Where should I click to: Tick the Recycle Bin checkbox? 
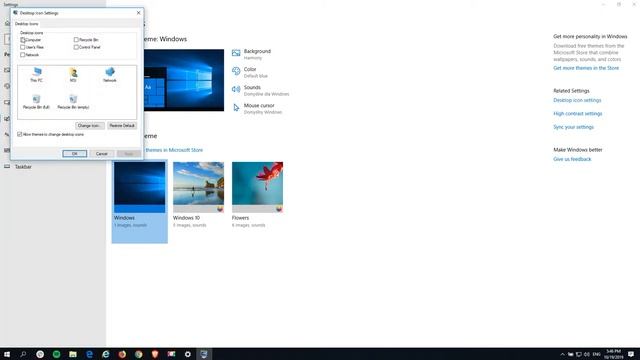coord(76,40)
